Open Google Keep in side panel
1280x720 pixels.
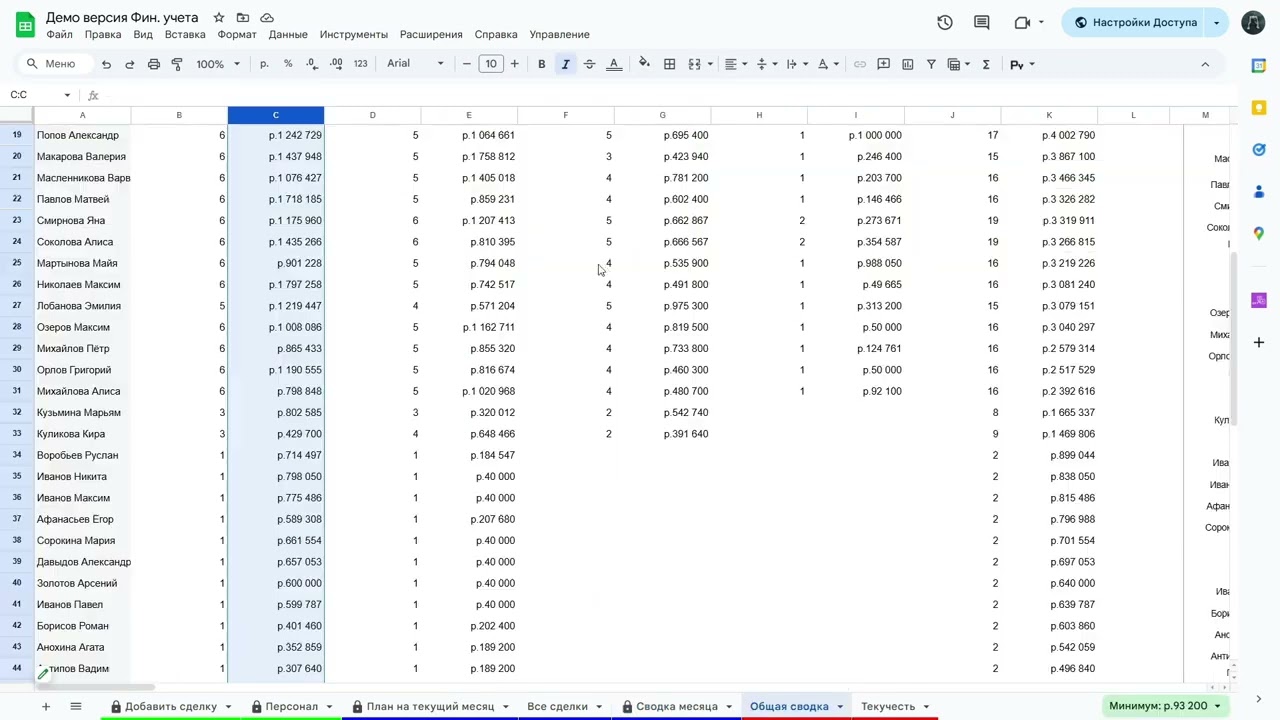(x=1259, y=107)
